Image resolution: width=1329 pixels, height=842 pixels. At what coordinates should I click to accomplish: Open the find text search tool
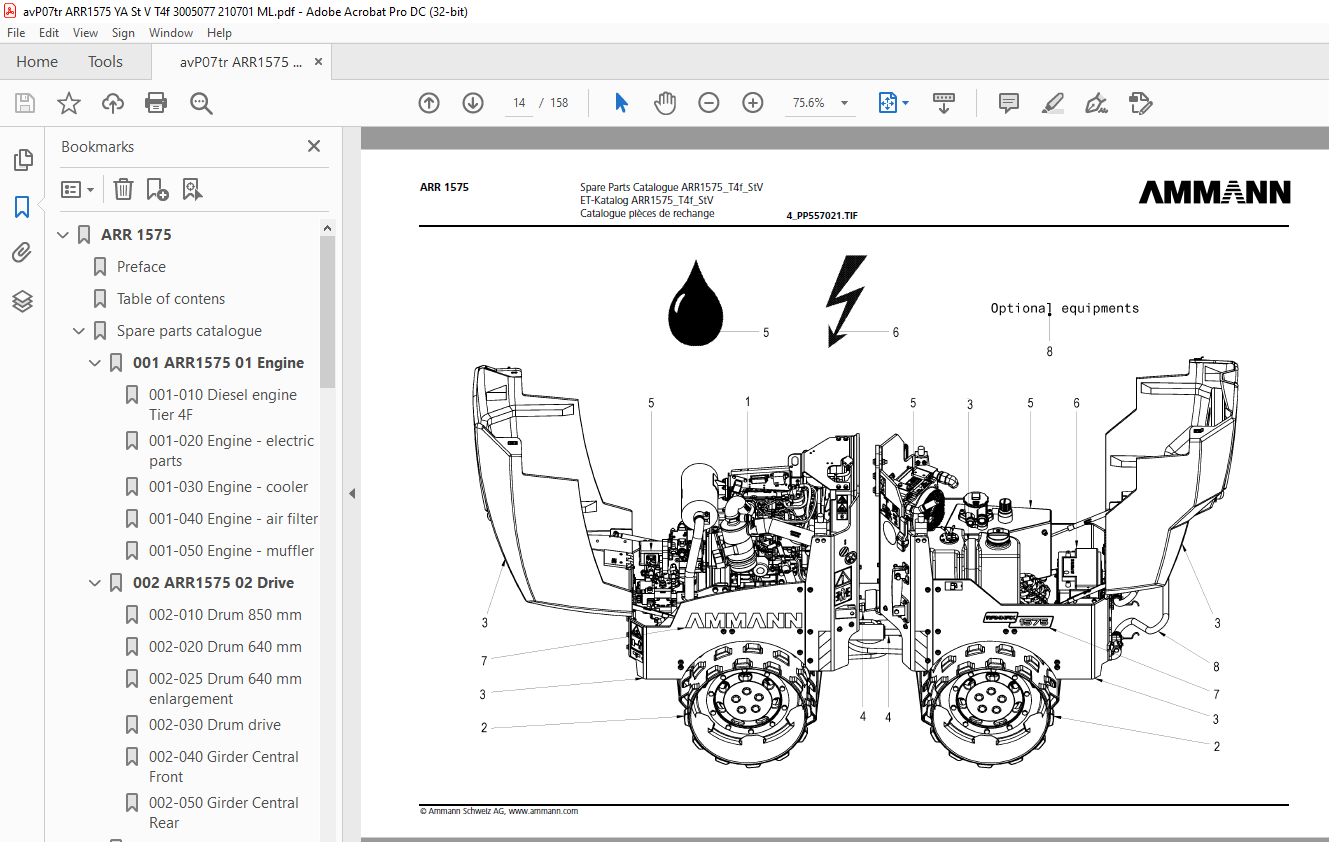pos(201,103)
